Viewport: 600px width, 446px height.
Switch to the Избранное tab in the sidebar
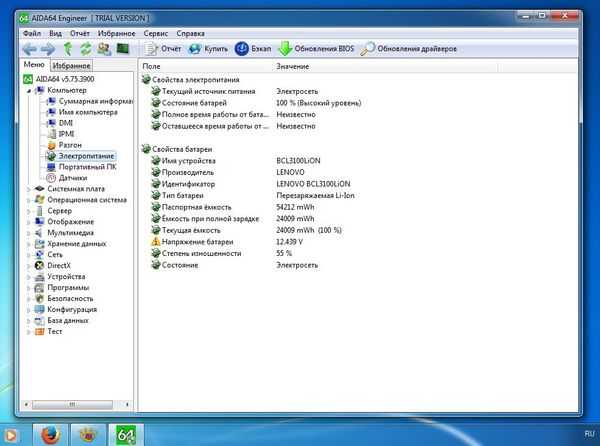[x=72, y=65]
